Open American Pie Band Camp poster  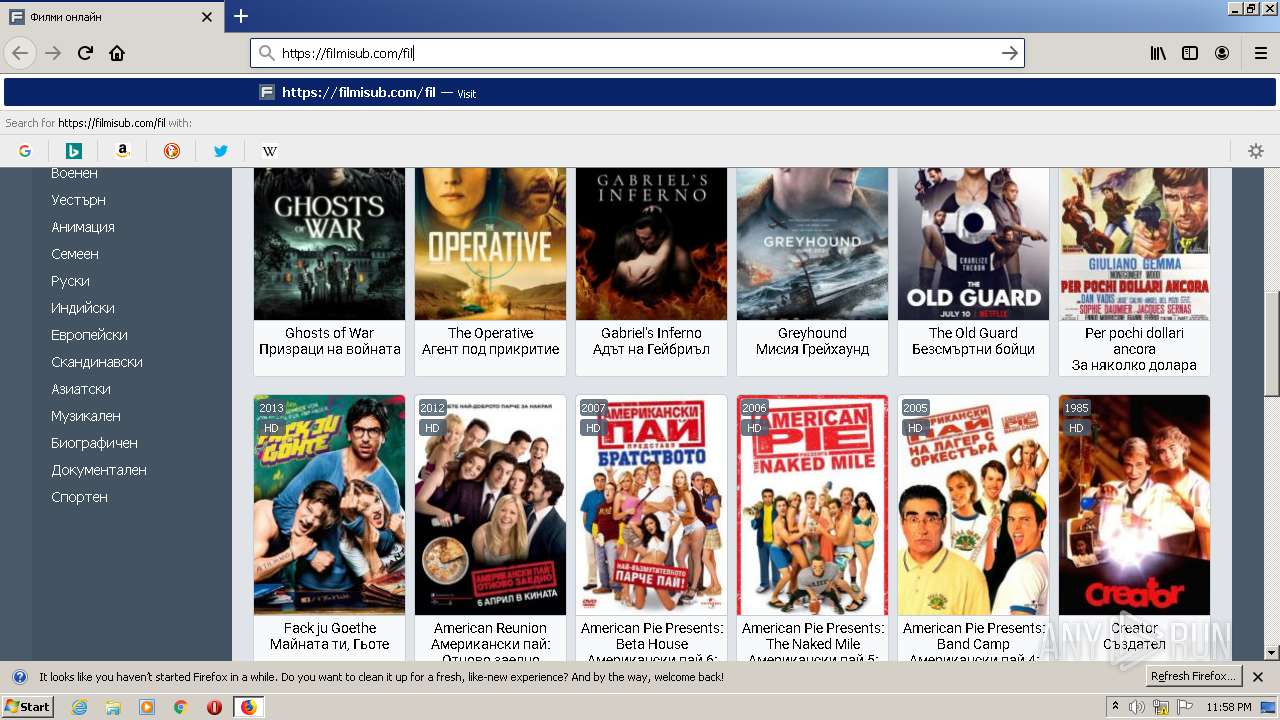pos(973,505)
